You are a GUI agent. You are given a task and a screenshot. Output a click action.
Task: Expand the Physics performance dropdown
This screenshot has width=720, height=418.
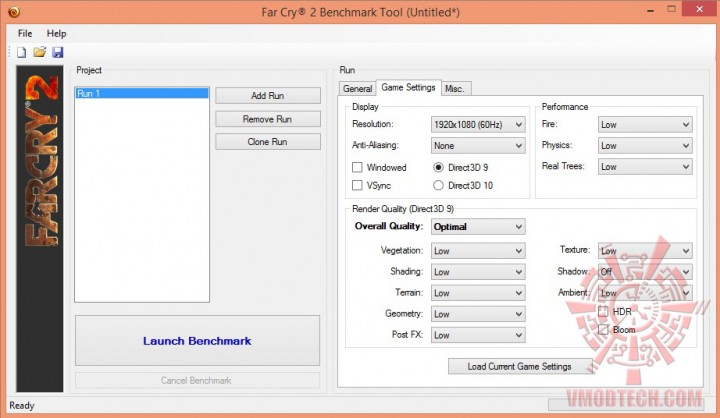[645, 146]
